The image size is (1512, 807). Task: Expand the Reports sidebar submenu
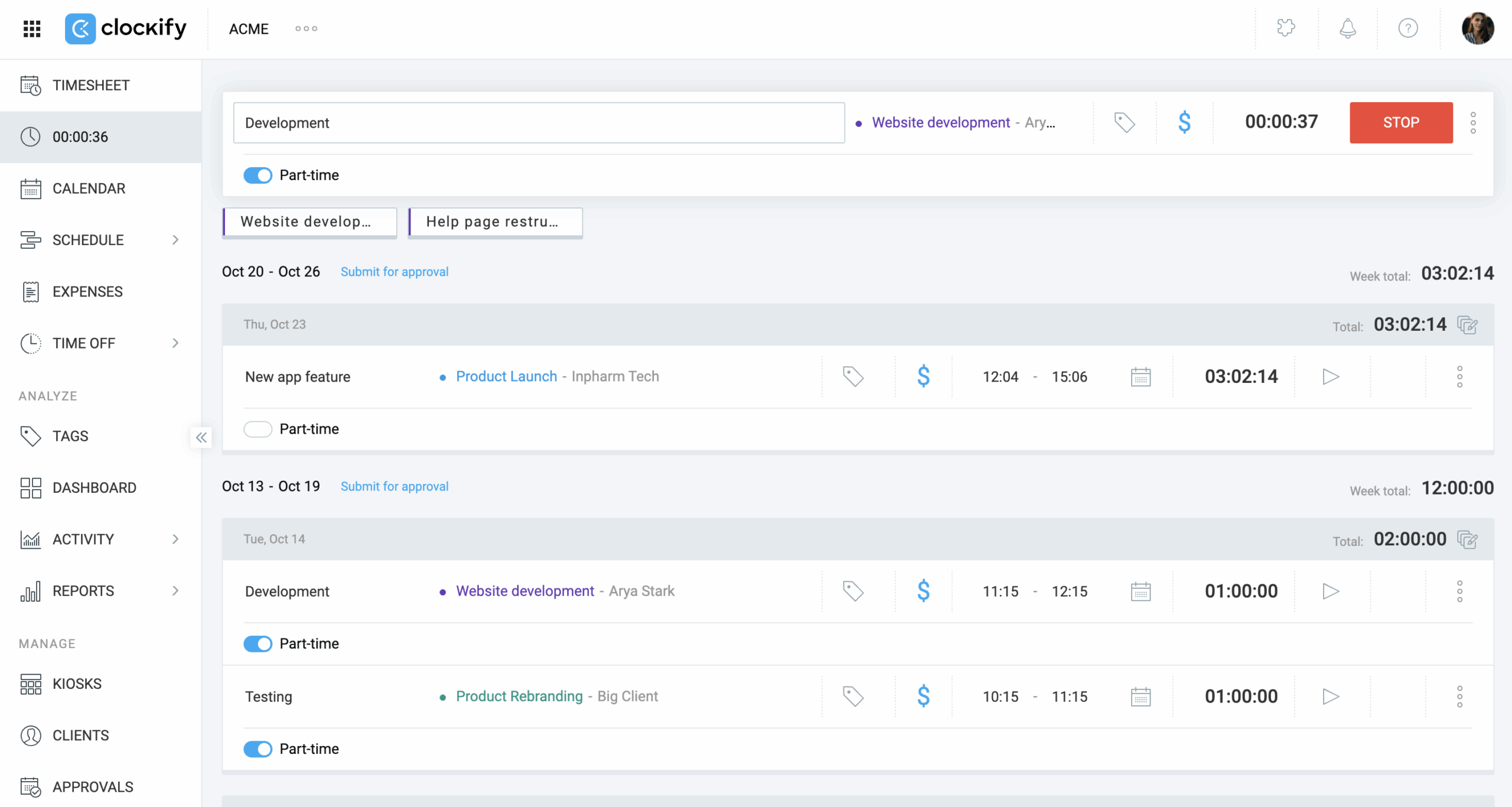tap(175, 591)
